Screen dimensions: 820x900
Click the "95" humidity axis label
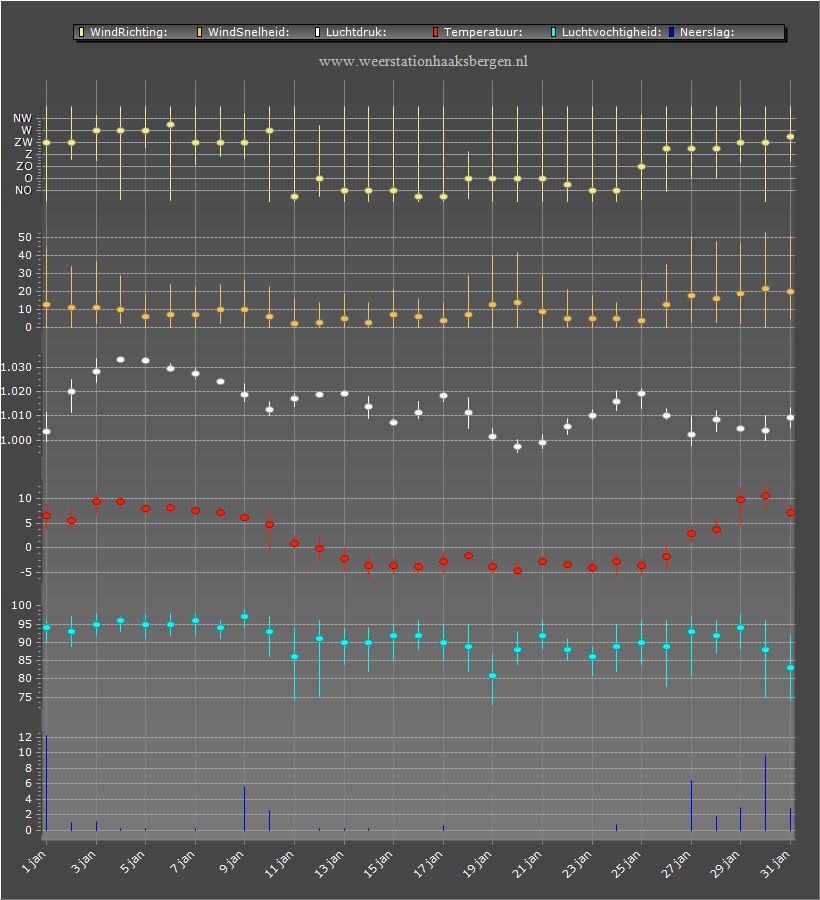tap(25, 624)
